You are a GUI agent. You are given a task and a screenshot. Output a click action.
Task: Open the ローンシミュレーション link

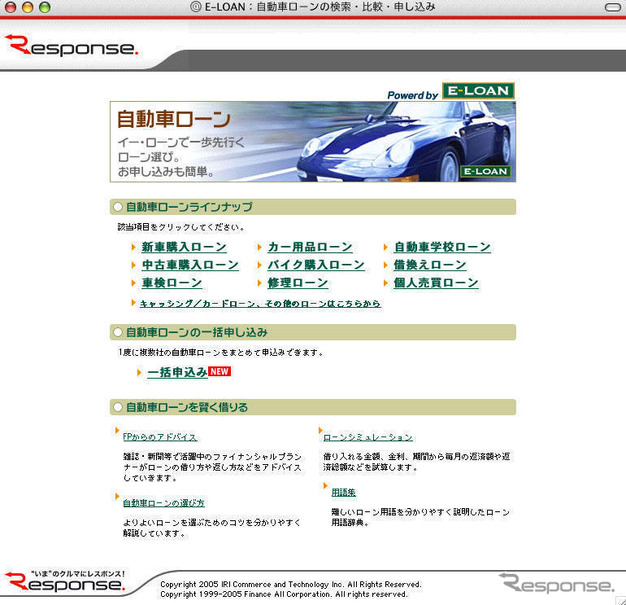coord(367,437)
